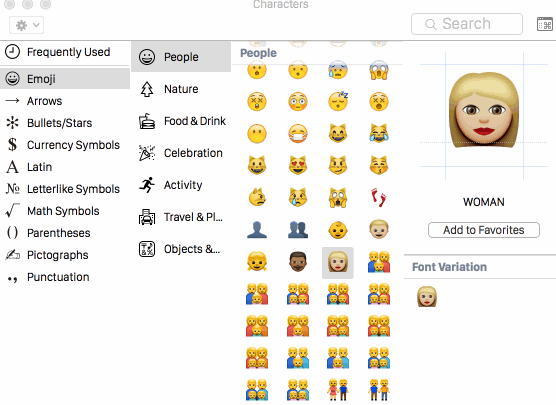Open the Nature emoji subcategory
The height and width of the screenshot is (405, 556).
(181, 89)
